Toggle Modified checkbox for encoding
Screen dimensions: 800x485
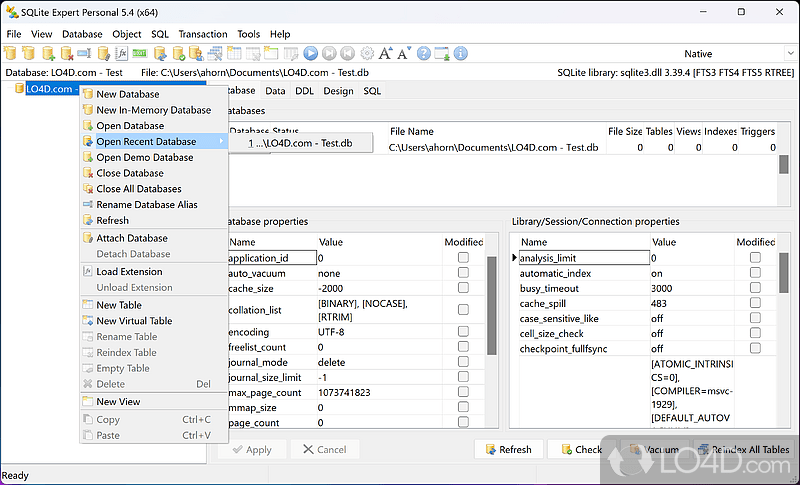tap(463, 331)
